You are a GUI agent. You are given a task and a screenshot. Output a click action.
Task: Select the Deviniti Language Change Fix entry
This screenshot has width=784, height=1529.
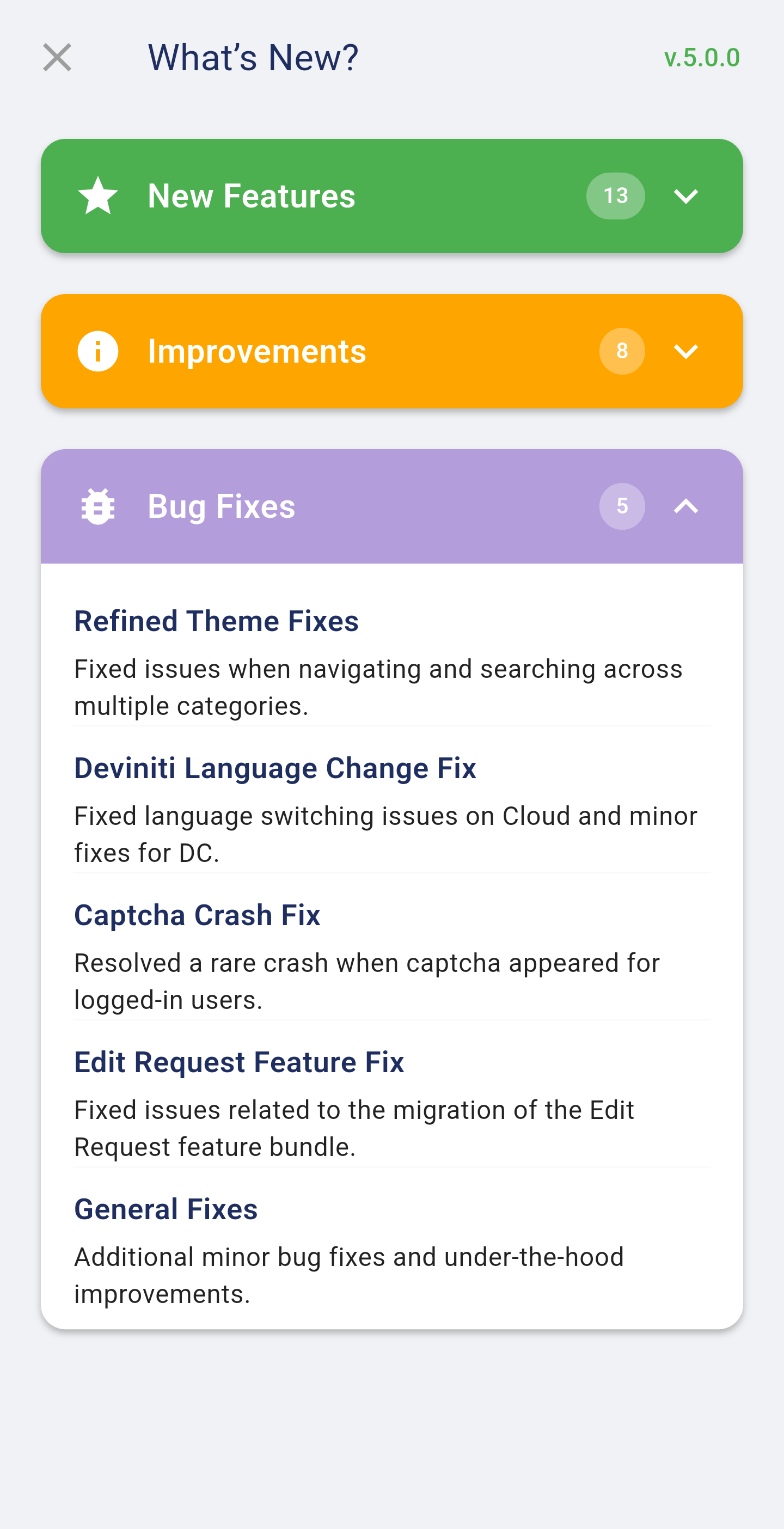click(x=275, y=768)
